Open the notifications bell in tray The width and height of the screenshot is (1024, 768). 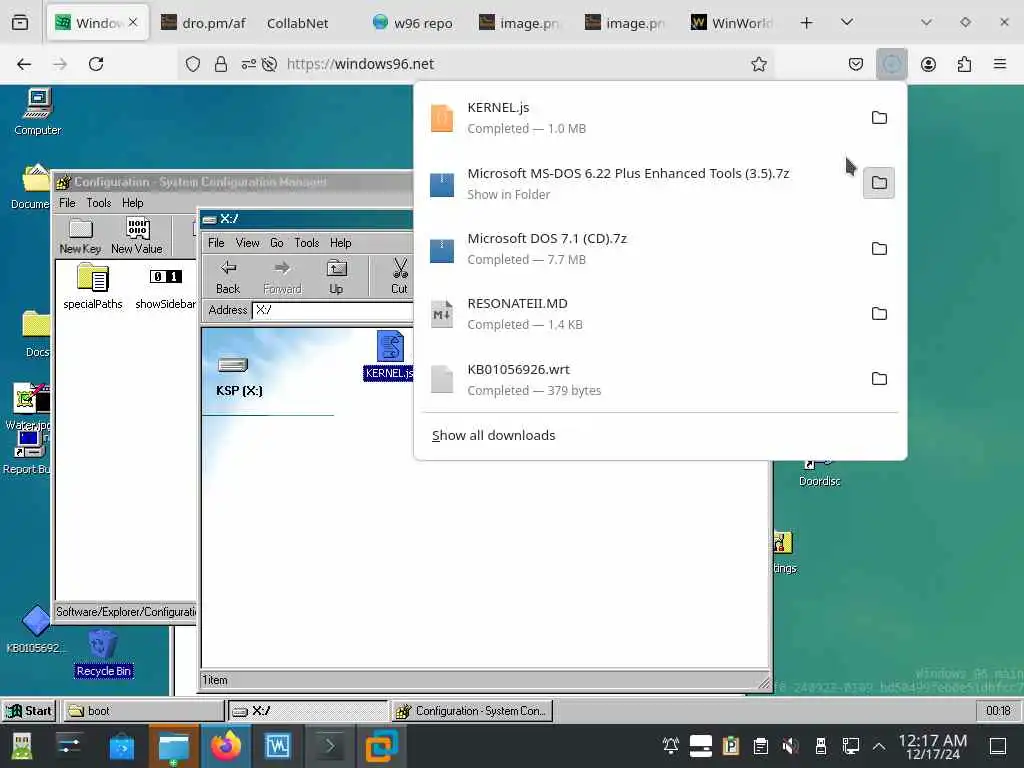671,746
